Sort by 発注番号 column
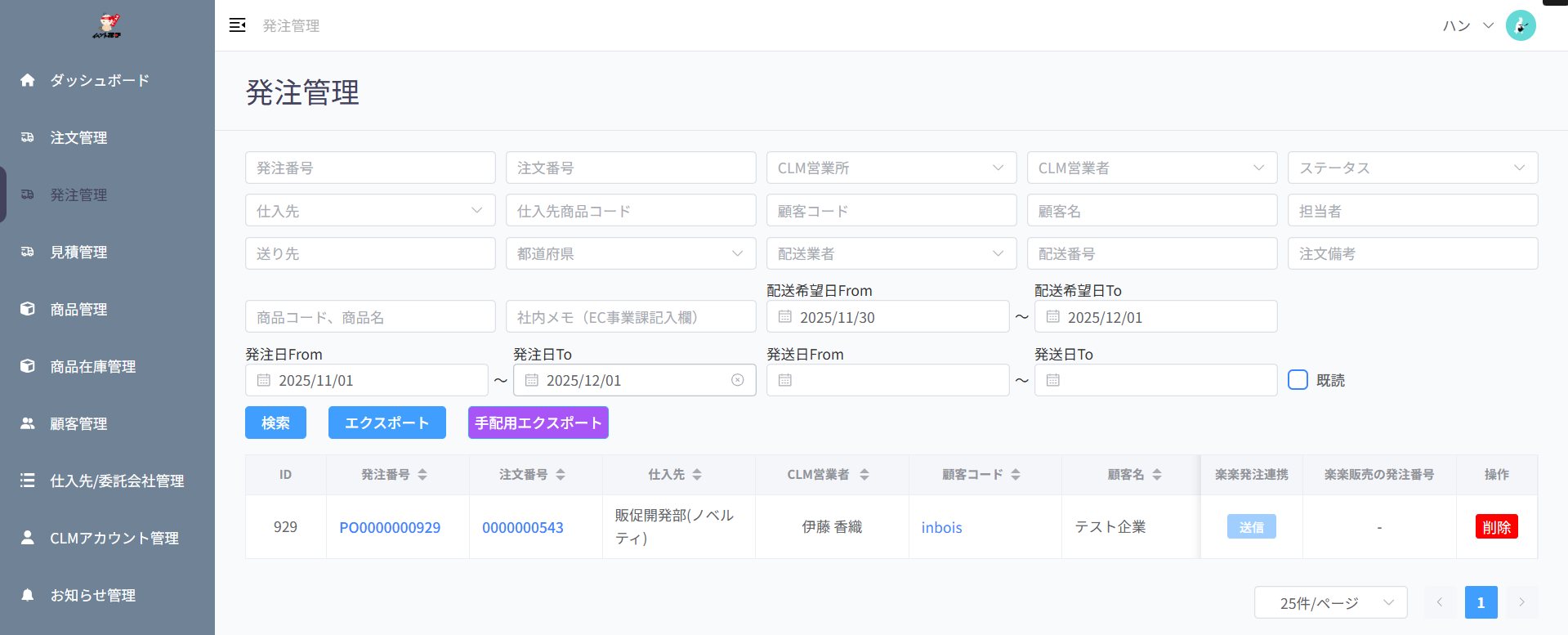Viewport: 1568px width, 635px height. [x=422, y=475]
